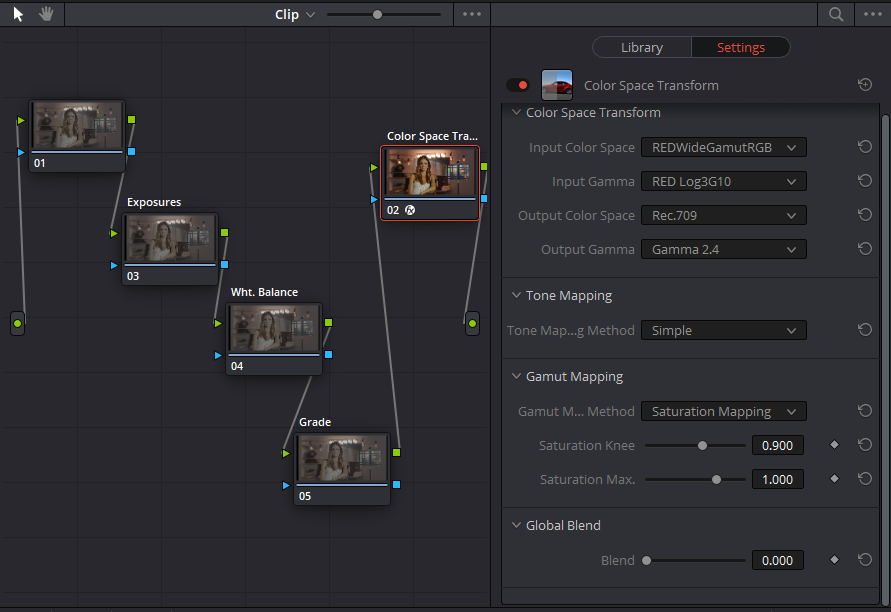The width and height of the screenshot is (891, 612).
Task: Reset the Blend value
Action: click(x=865, y=560)
